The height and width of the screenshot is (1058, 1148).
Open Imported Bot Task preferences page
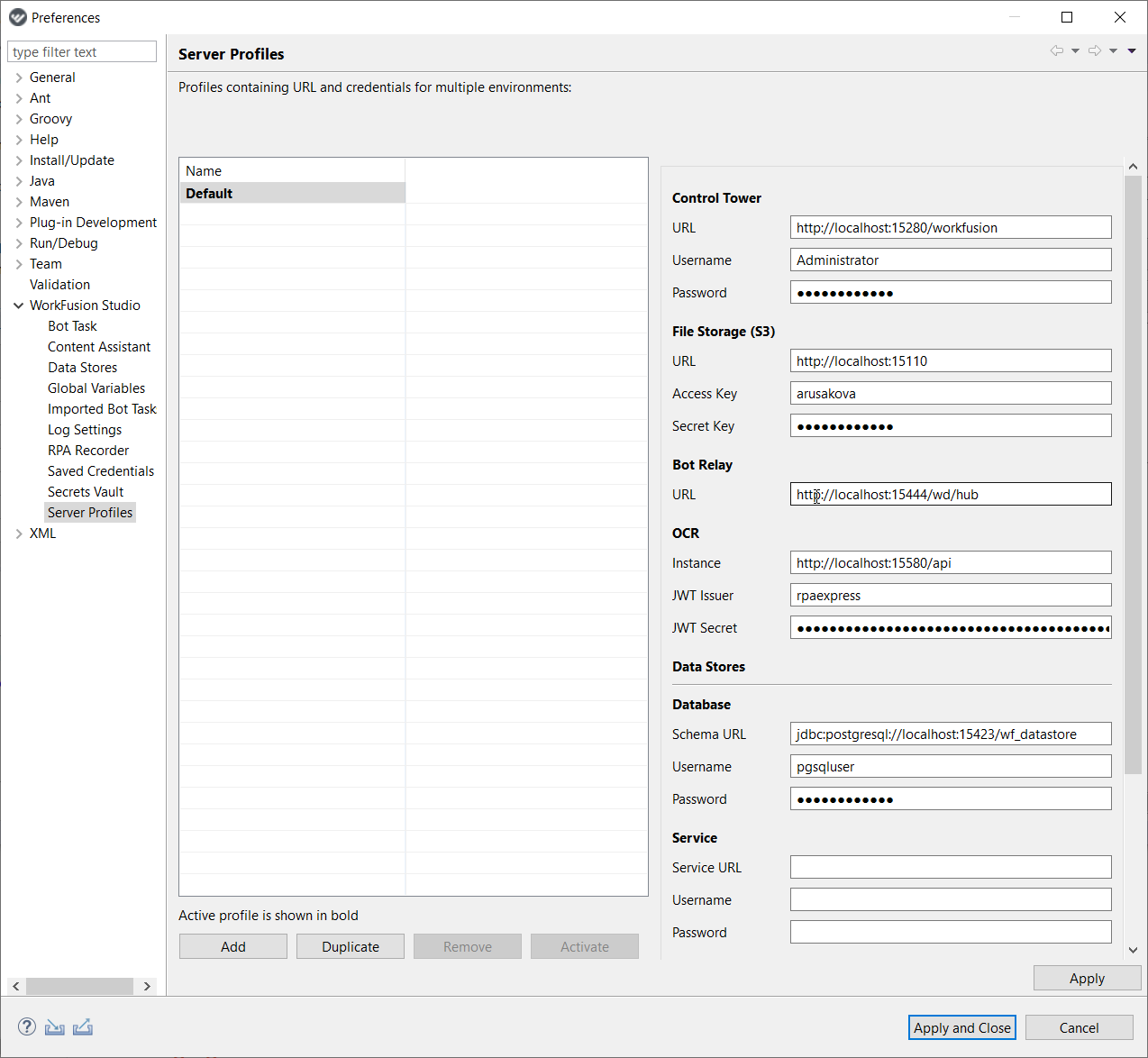[x=102, y=409]
